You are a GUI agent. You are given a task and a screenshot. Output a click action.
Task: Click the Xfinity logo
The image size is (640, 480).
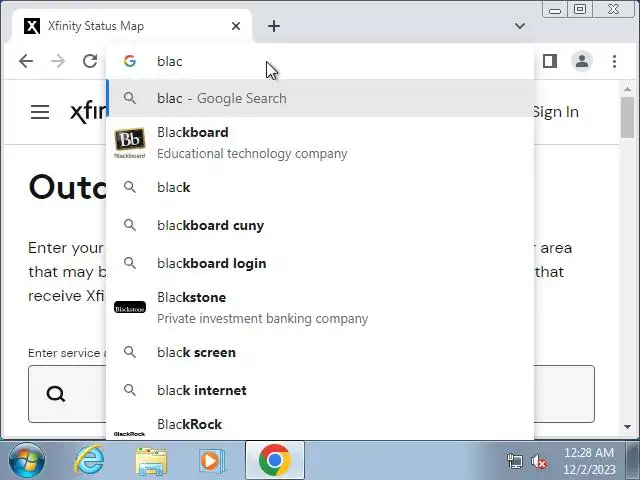88,112
